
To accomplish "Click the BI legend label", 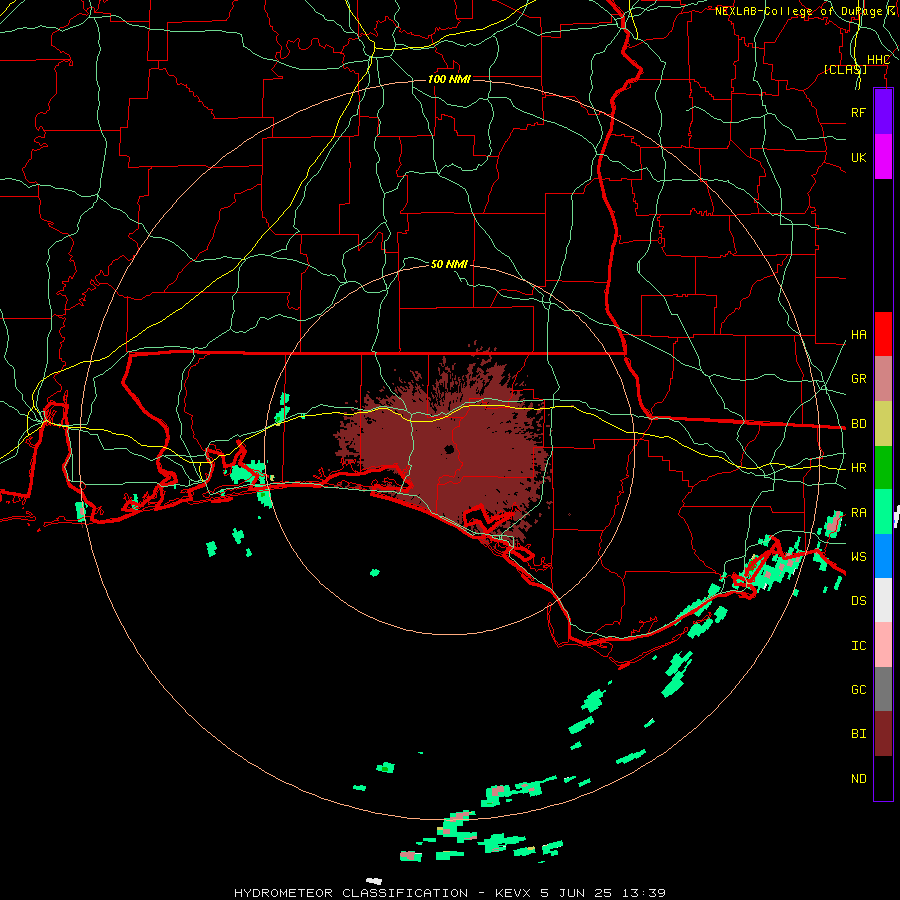I will click(858, 734).
